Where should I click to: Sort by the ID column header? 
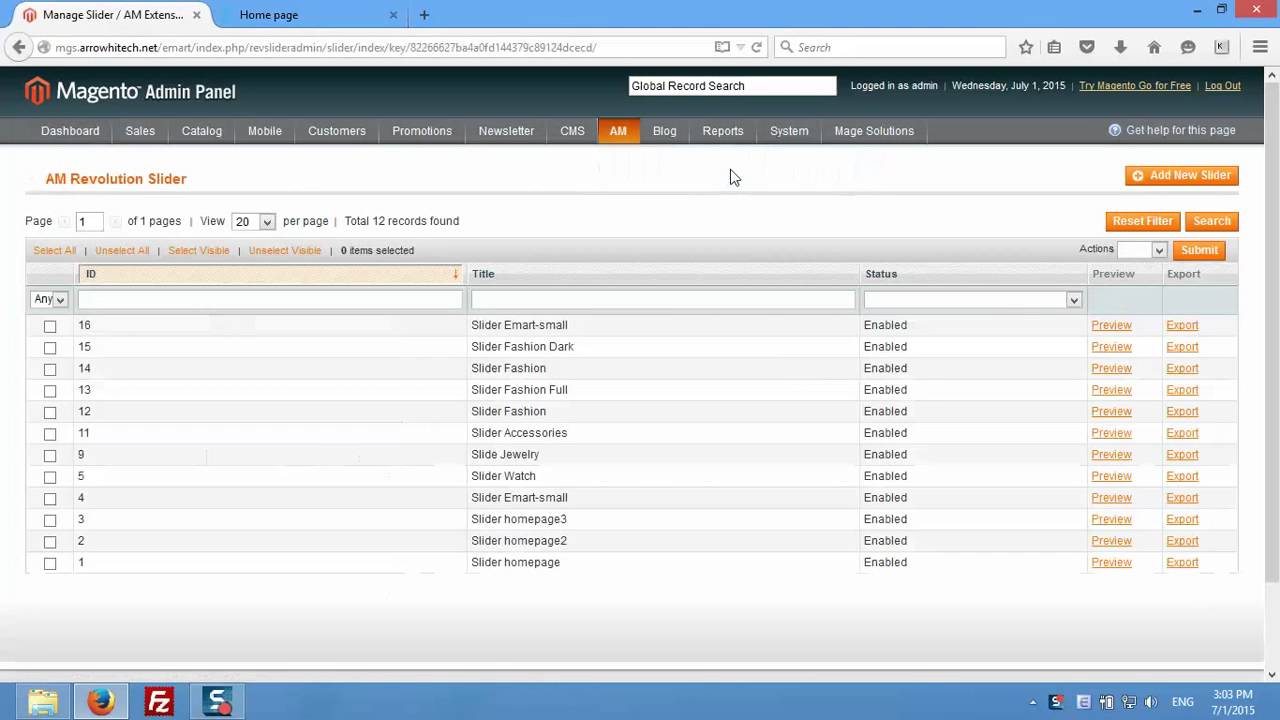point(269,274)
